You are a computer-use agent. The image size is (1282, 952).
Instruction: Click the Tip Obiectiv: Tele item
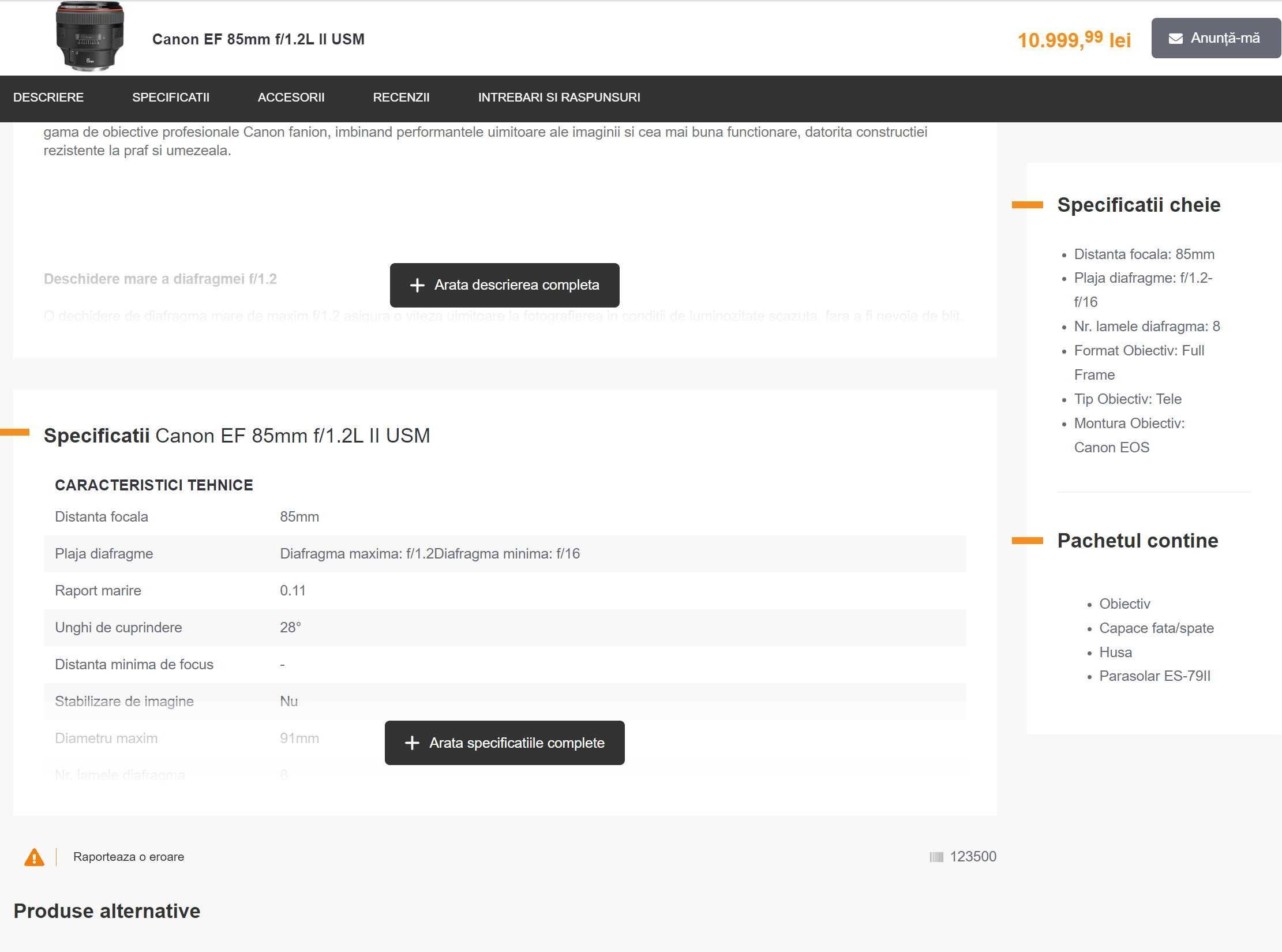(x=1127, y=399)
